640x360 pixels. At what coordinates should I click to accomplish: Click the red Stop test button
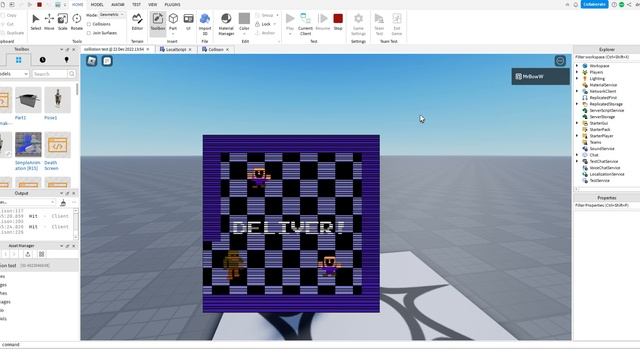click(338, 22)
